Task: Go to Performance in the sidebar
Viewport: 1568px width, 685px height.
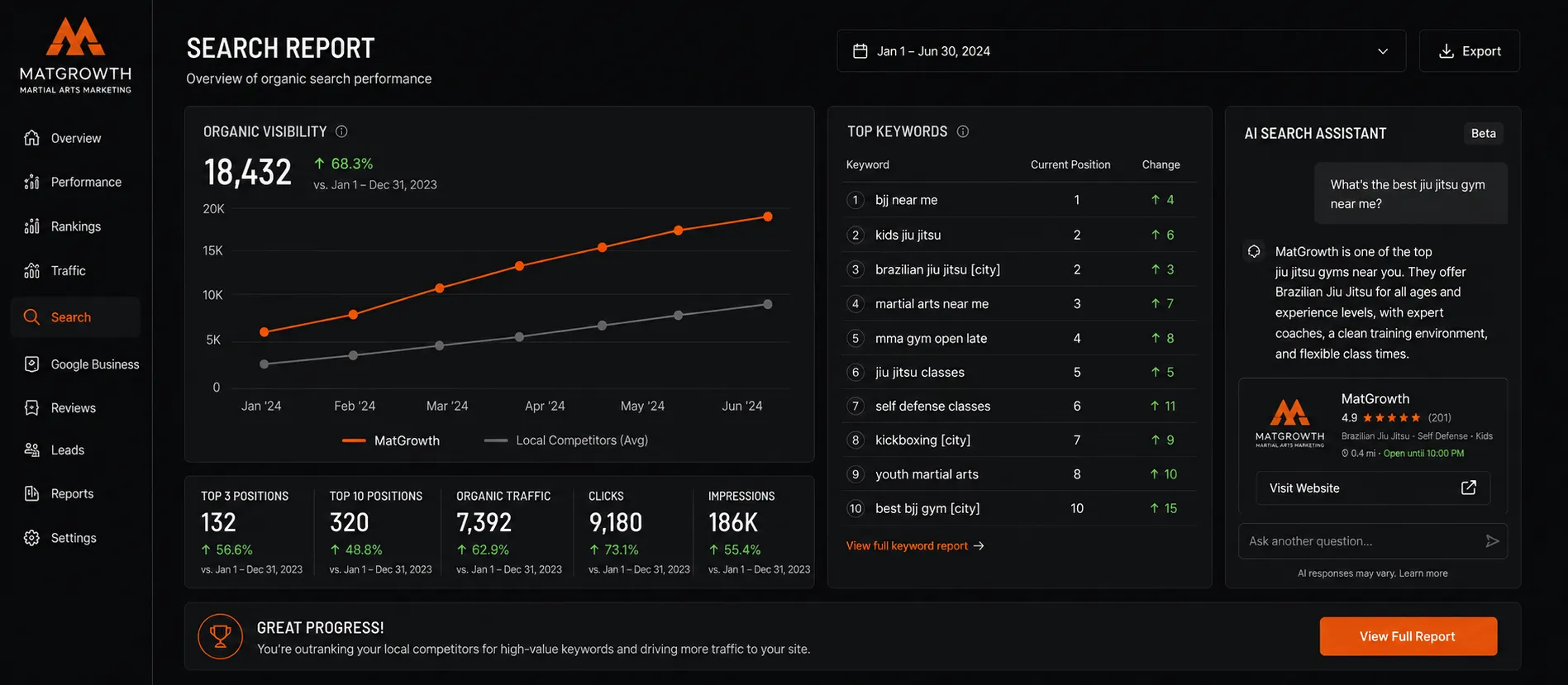Action: (x=86, y=182)
